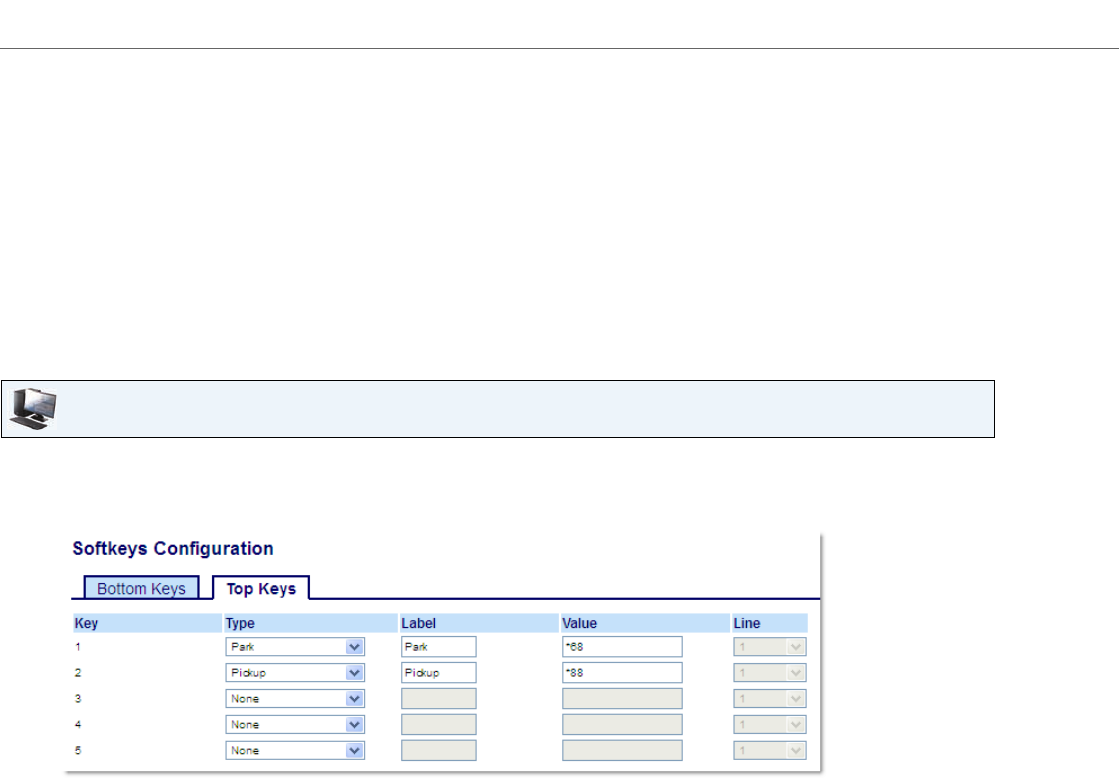This screenshot has width=1119, height=778.
Task: Click the Value field containing *68
Action: (x=622, y=647)
